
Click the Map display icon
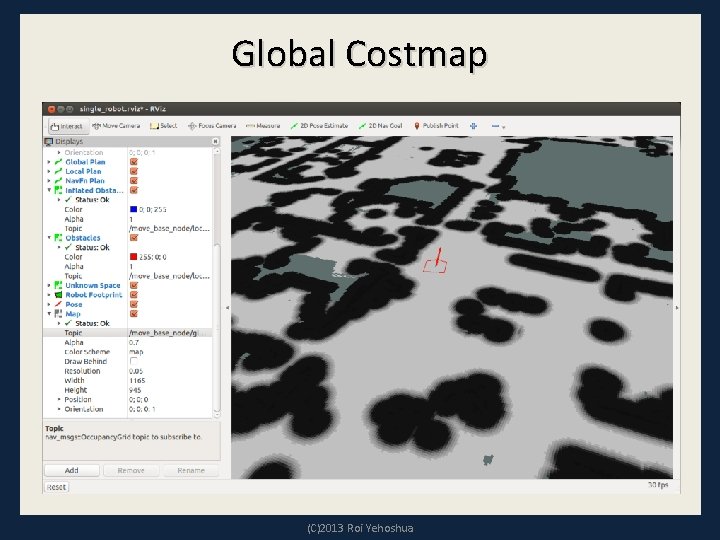(58, 314)
